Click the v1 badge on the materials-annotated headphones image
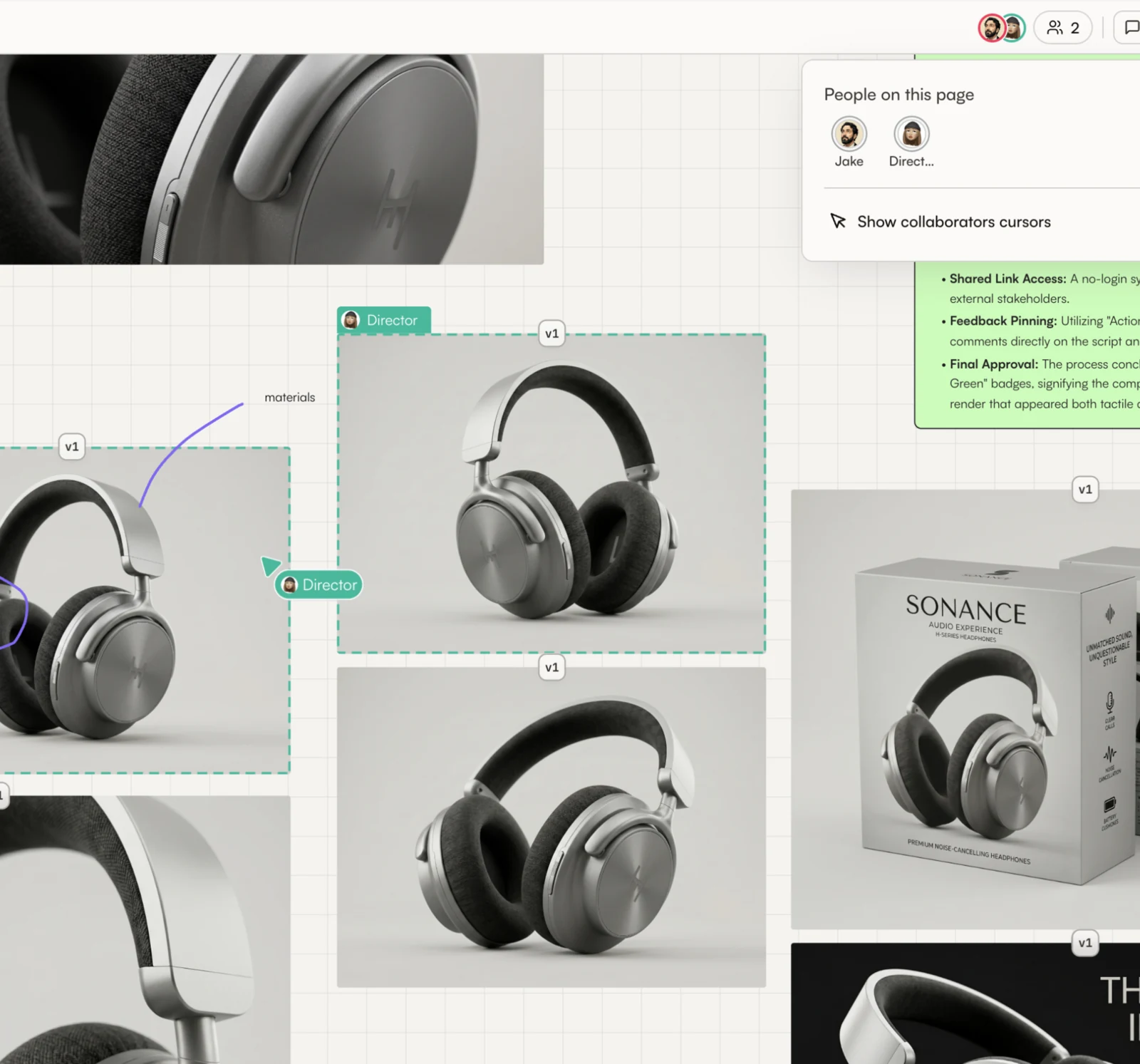 72,447
